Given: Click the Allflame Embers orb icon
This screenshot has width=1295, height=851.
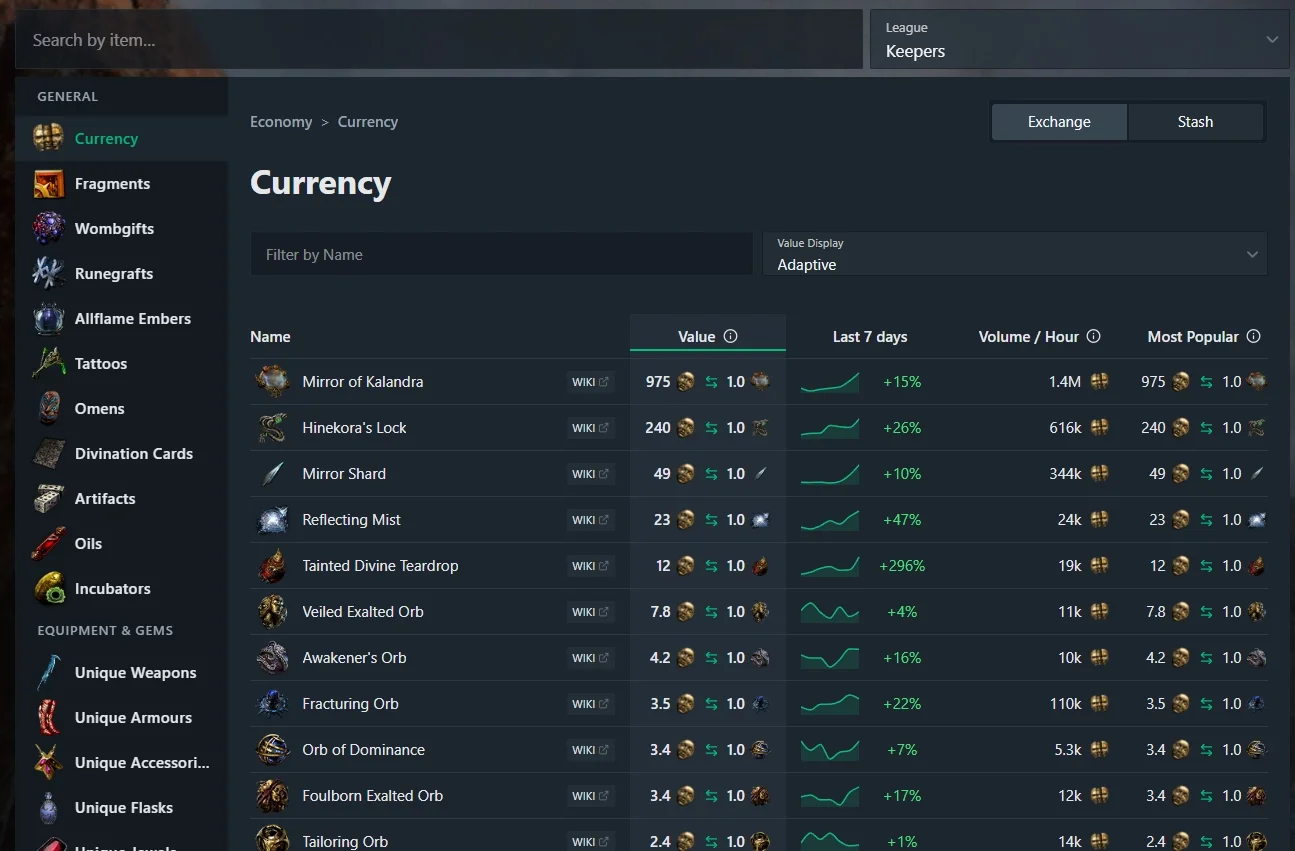Looking at the screenshot, I should click(x=49, y=319).
